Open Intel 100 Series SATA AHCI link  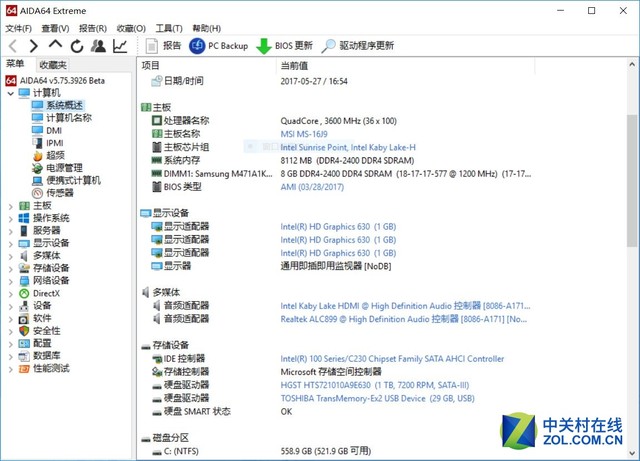(x=392, y=359)
